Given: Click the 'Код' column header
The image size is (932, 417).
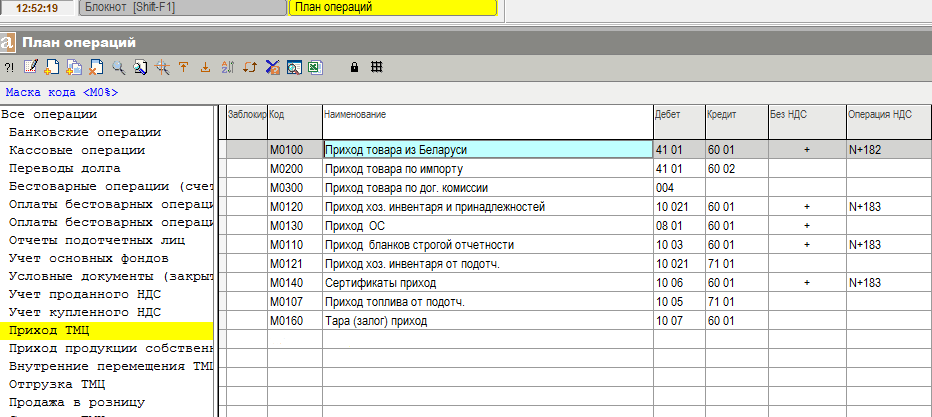Looking at the screenshot, I should tap(294, 122).
